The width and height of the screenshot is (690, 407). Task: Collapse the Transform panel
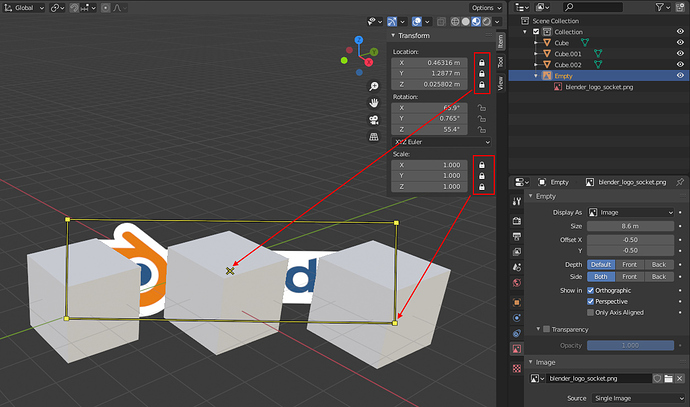click(x=393, y=35)
